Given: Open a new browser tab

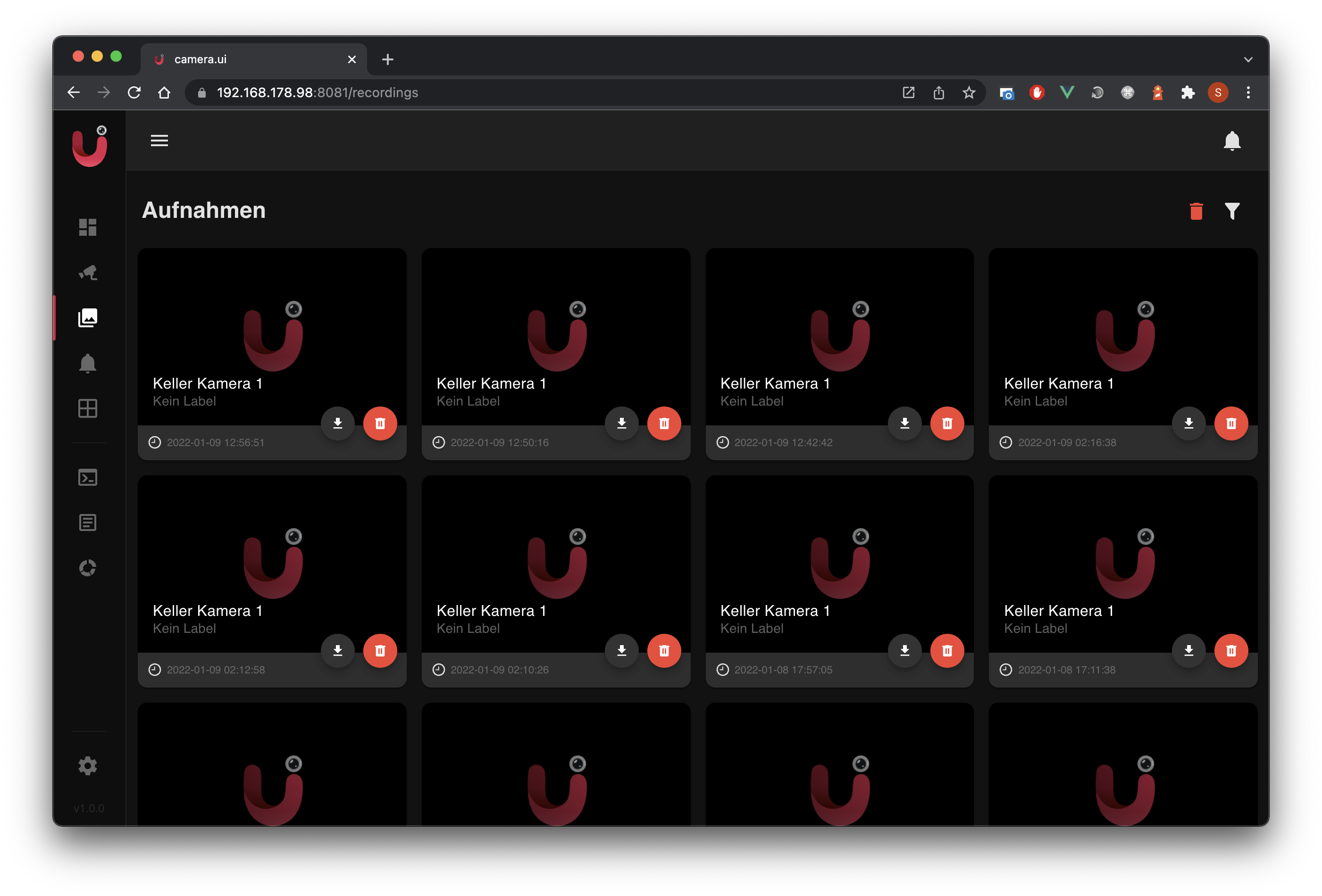Looking at the screenshot, I should coord(387,59).
